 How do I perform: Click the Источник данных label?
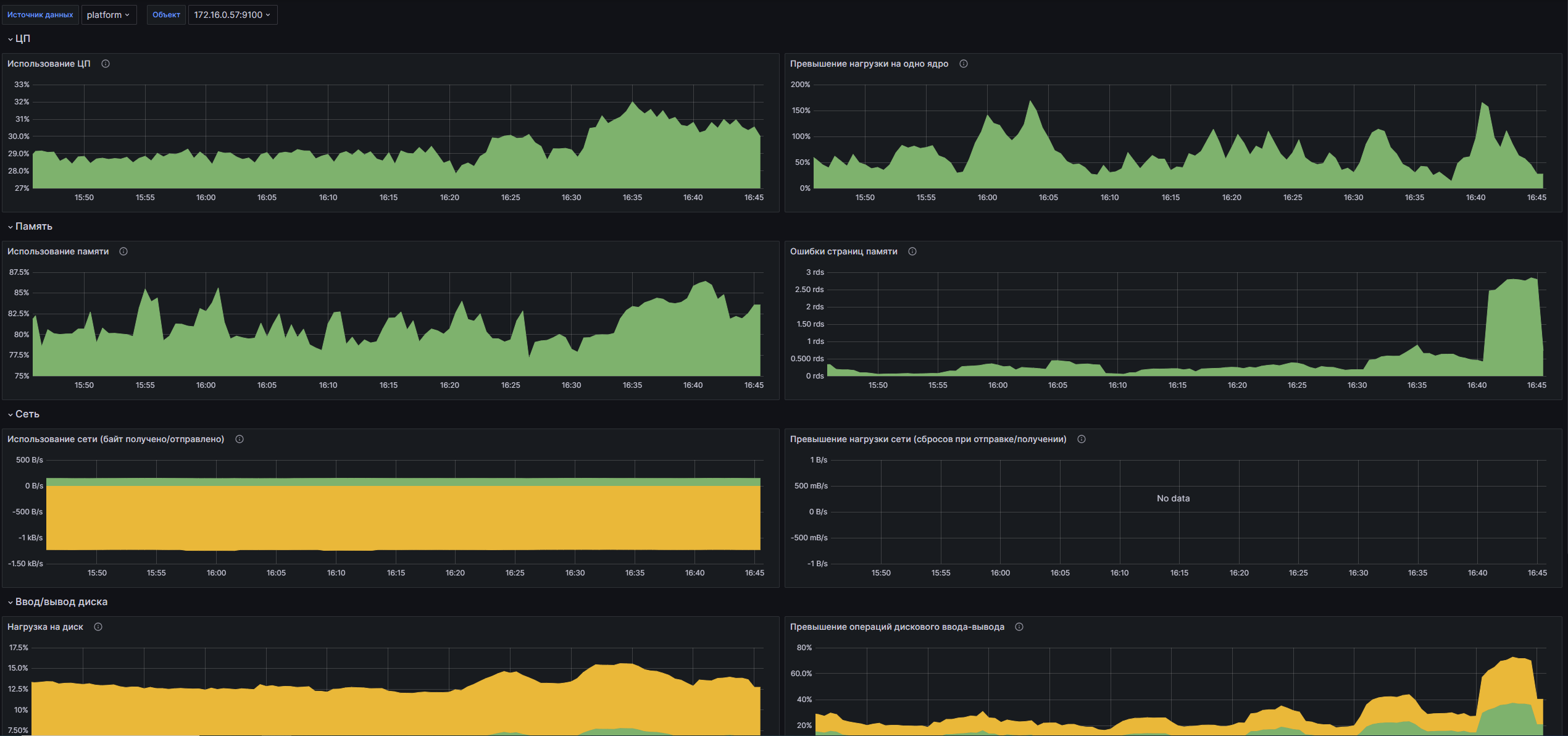click(x=40, y=15)
